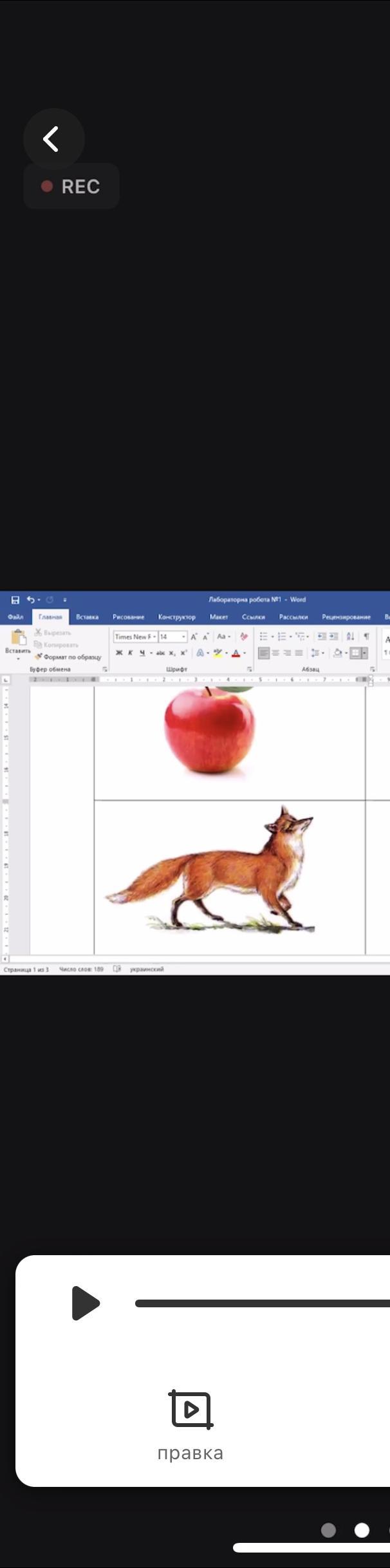
Task: Click the justify alignment icon
Action: [299, 653]
